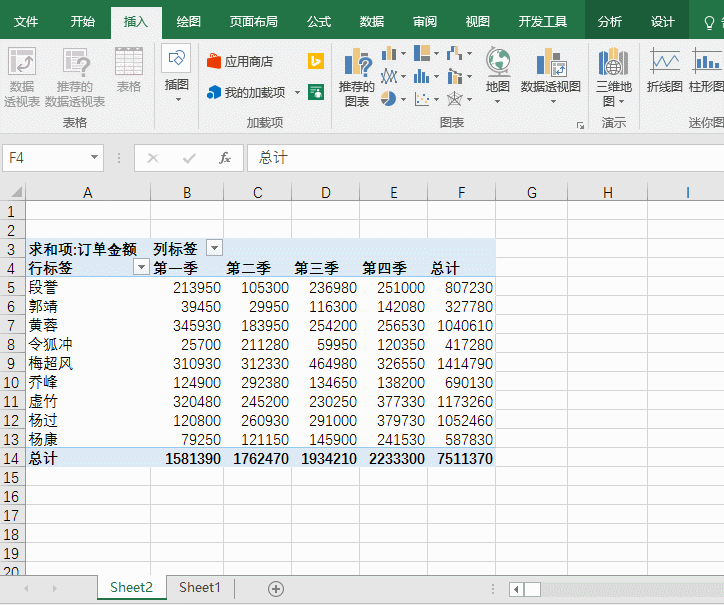724x605 pixels.
Task: Open the Tell Me lightbulb
Action: point(710,22)
